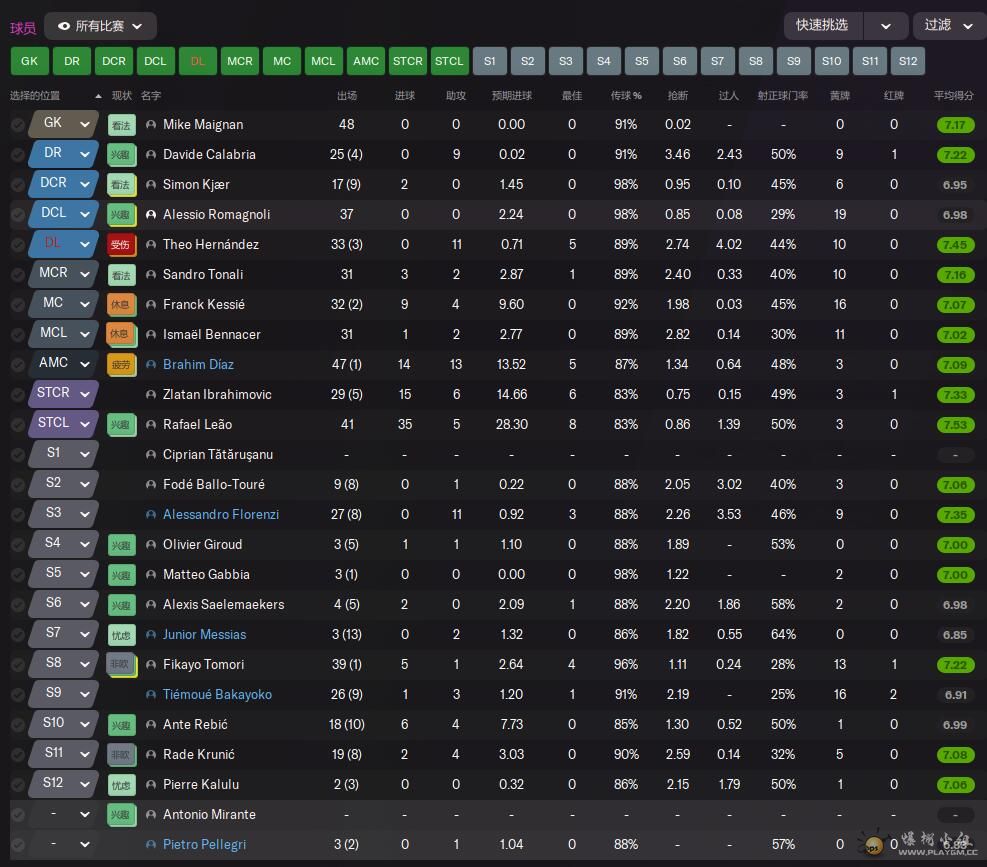This screenshot has height=867, width=987.
Task: Click the person icon beside Alessio Romagnoli
Action: point(151,215)
